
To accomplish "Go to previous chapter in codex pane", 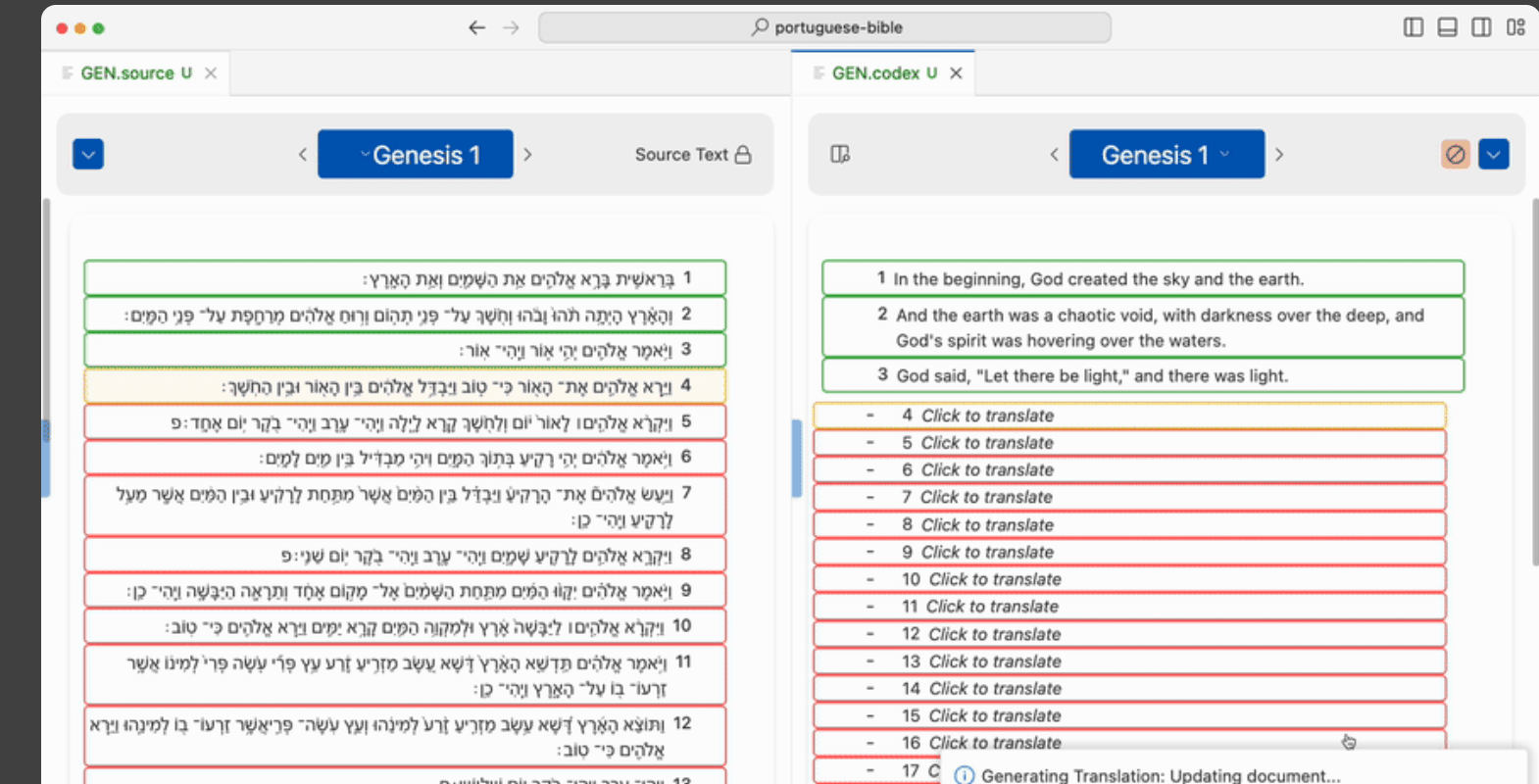I will coord(1054,154).
